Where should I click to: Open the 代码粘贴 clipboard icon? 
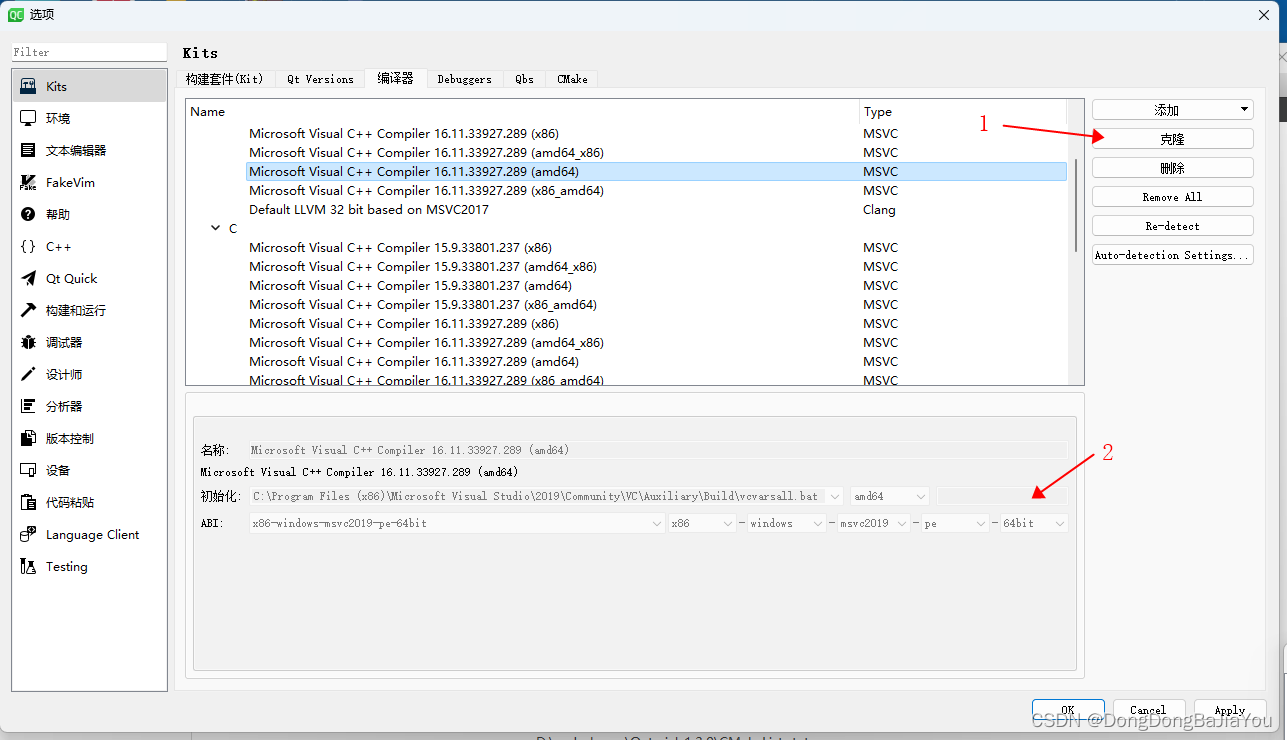[28, 503]
